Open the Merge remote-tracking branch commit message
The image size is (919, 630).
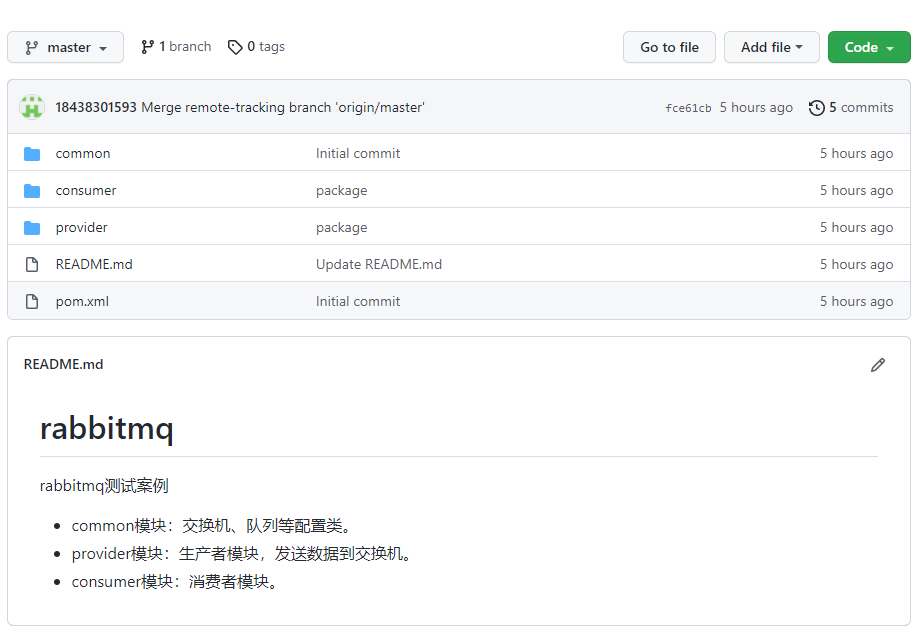pos(283,108)
